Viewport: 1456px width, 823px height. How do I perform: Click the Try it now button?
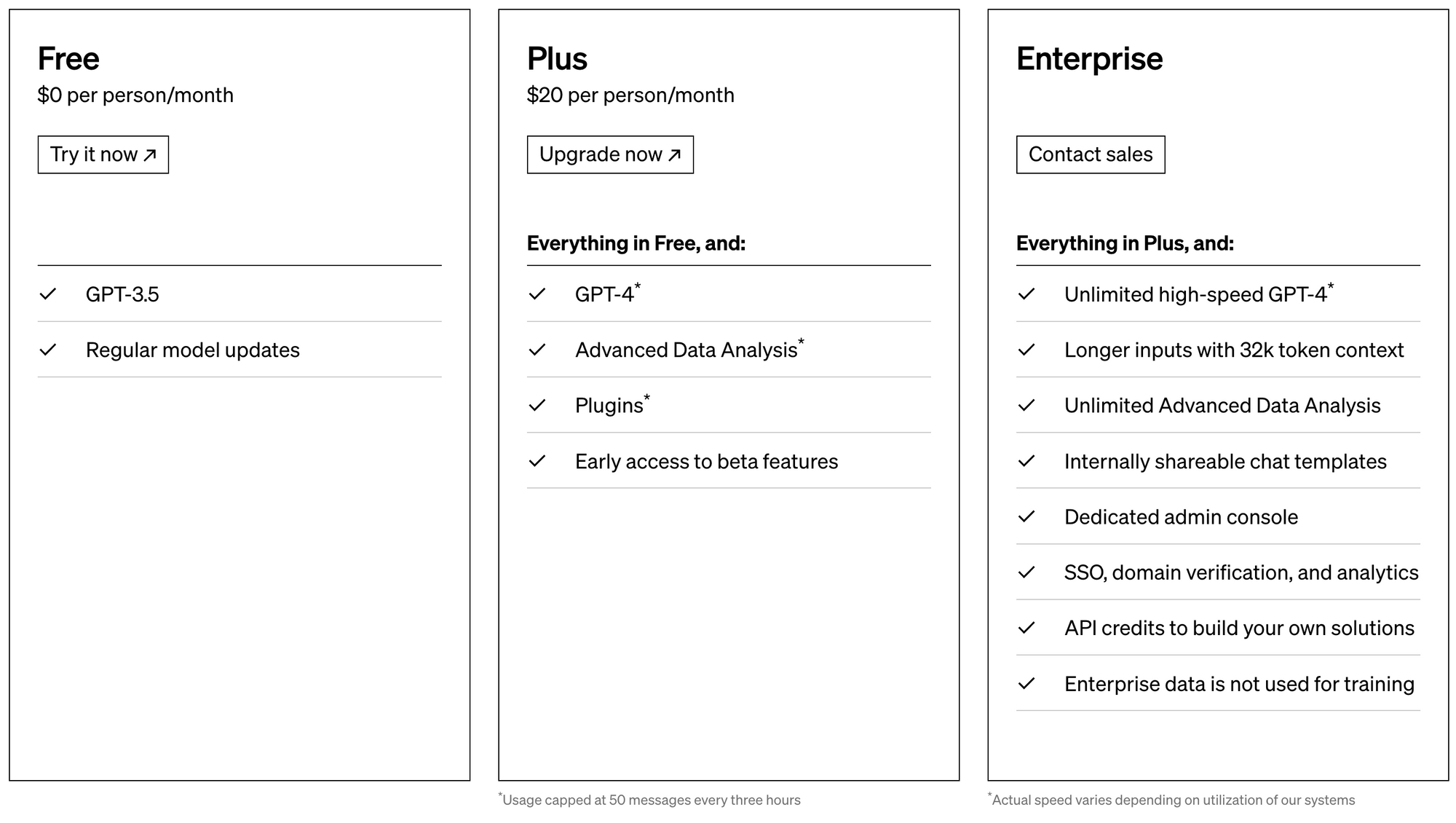103,154
